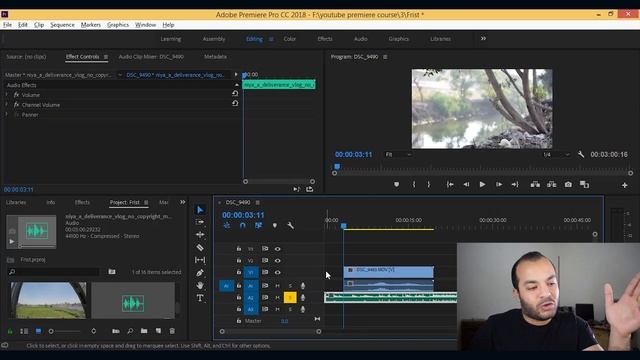
Task: Switch to Audio workspace tab
Action: click(x=361, y=39)
